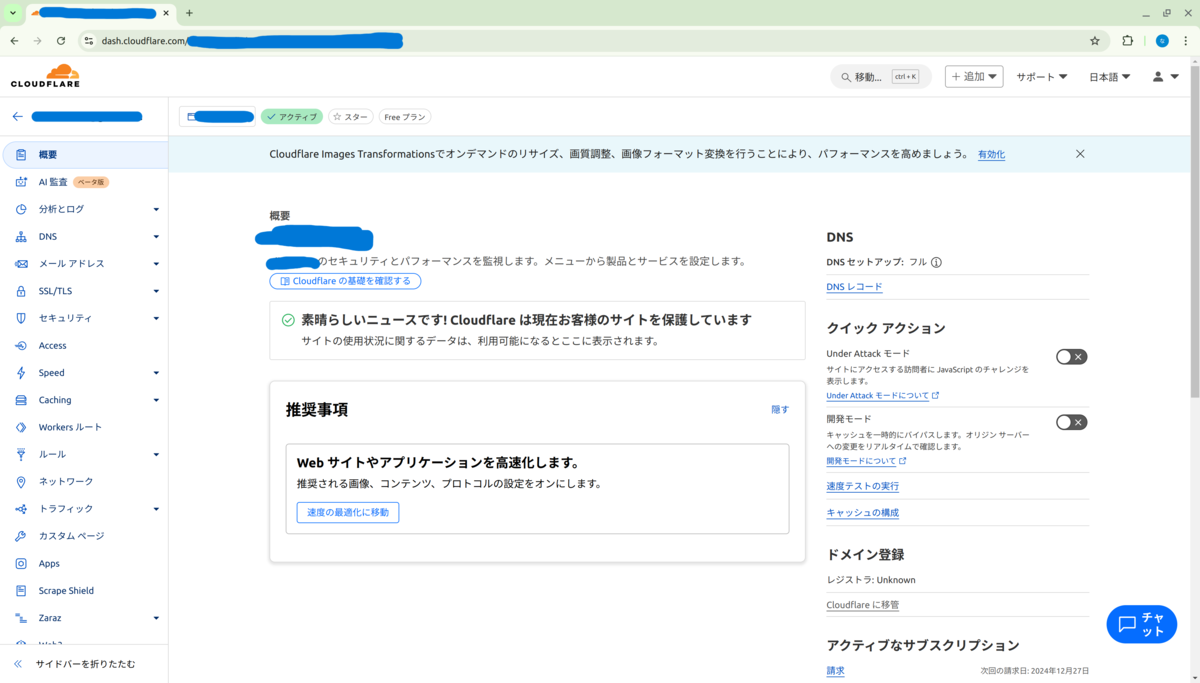This screenshot has height=683, width=1200.
Task: Click the DNS network icon in sidebar
Action: (21, 237)
